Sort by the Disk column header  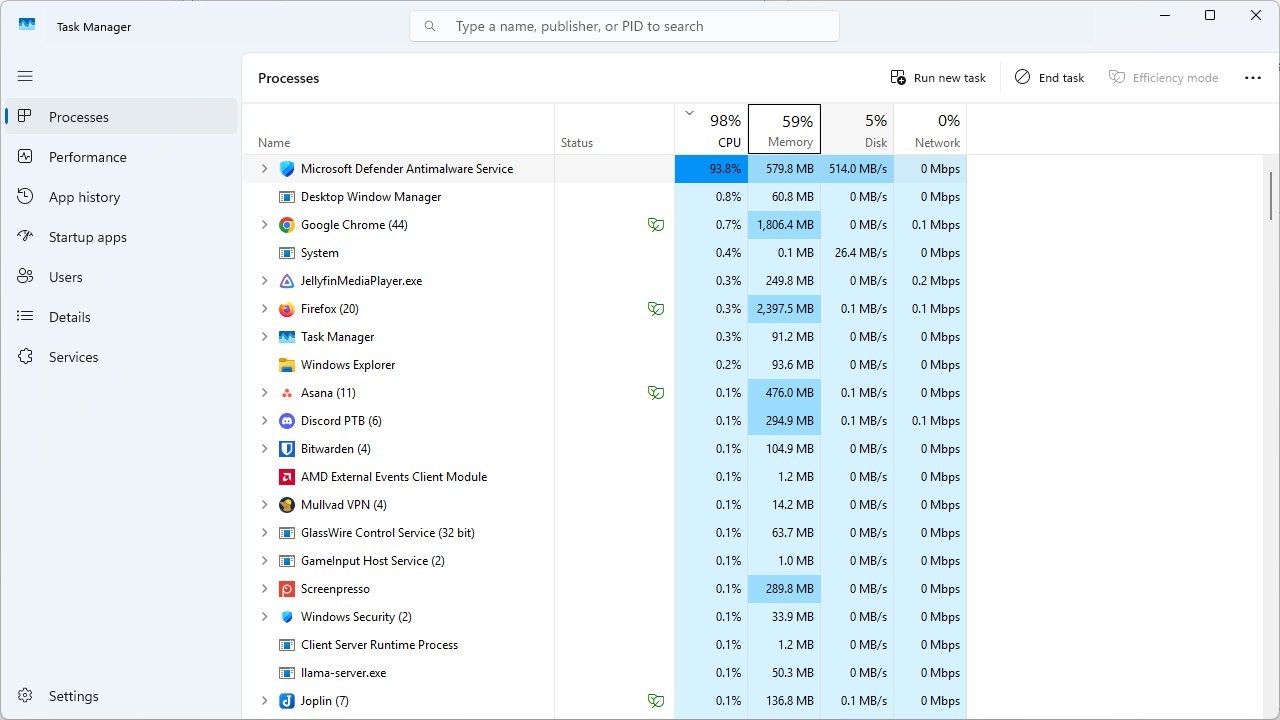coord(857,129)
